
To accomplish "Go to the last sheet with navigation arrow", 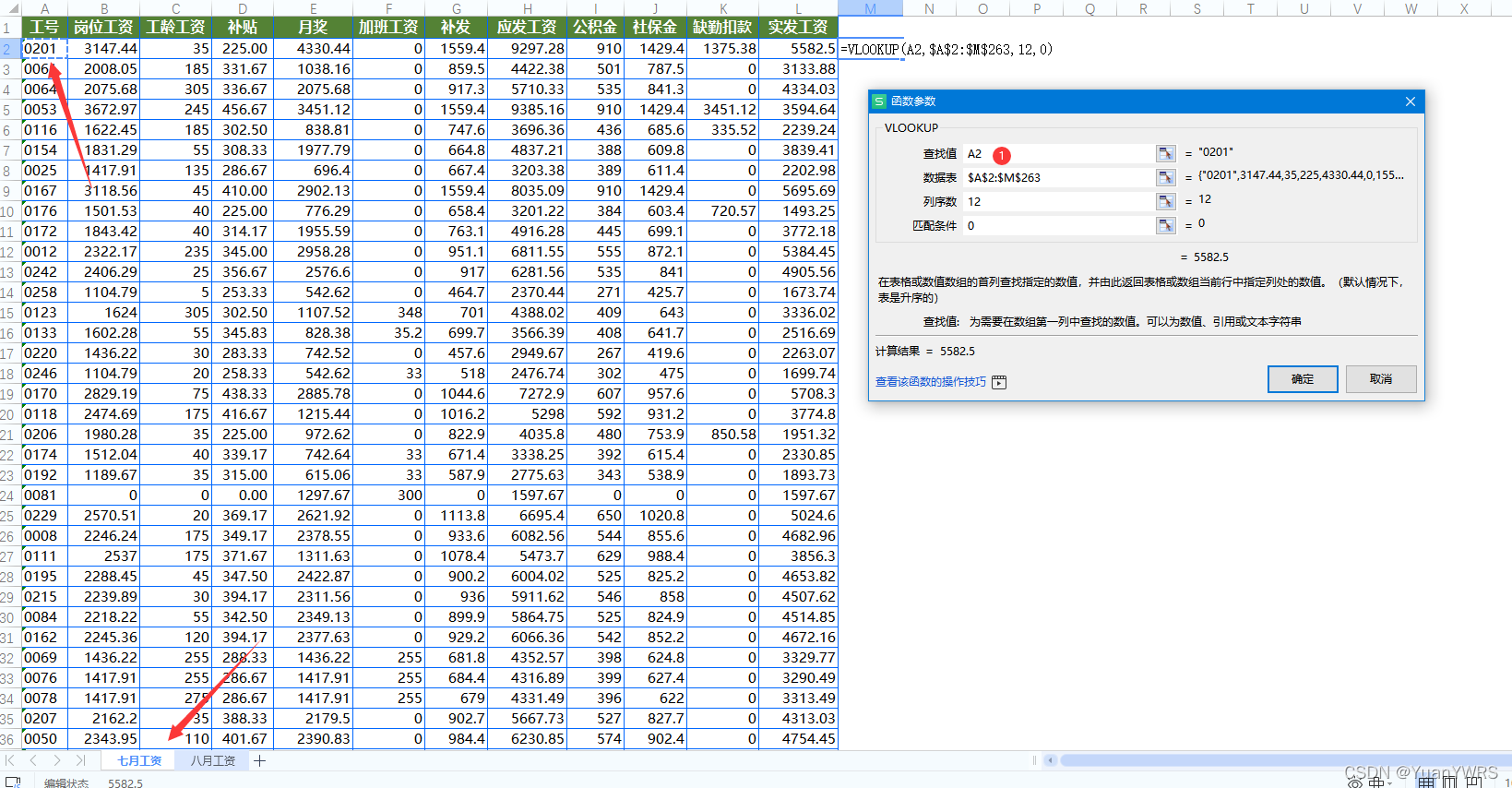I will click(x=80, y=760).
